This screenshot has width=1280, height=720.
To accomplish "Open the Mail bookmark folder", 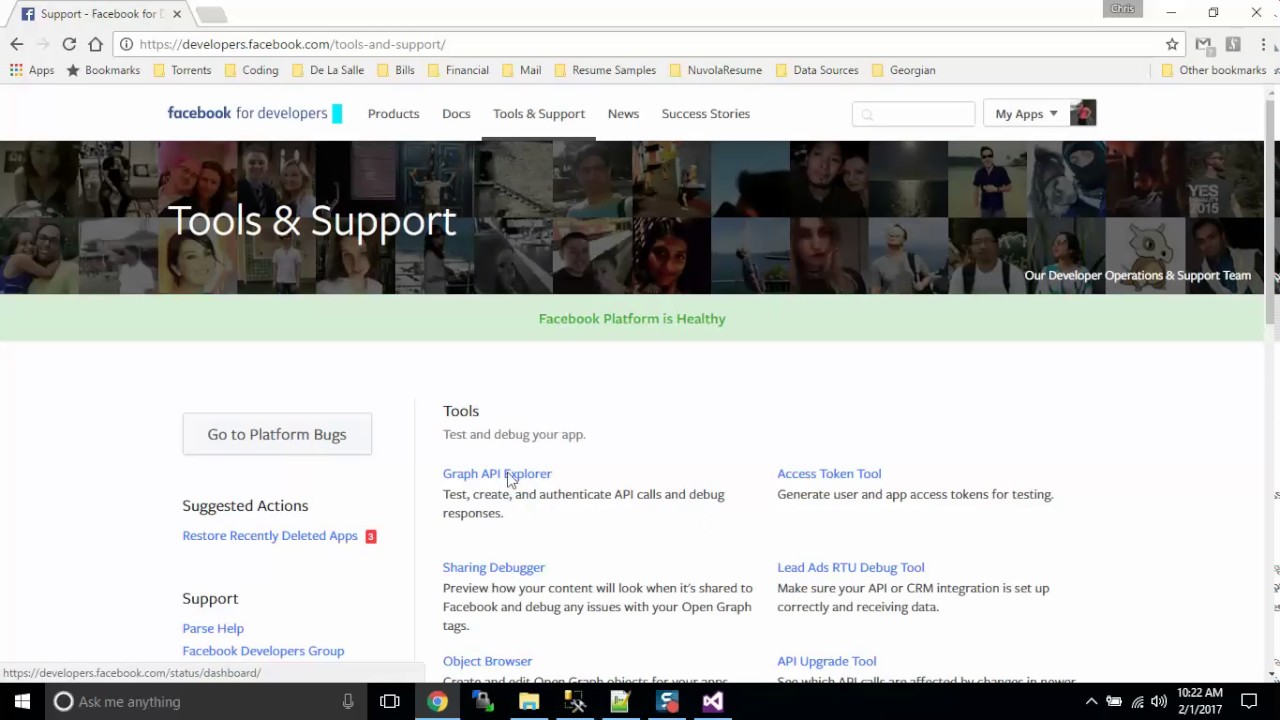I will (x=522, y=70).
